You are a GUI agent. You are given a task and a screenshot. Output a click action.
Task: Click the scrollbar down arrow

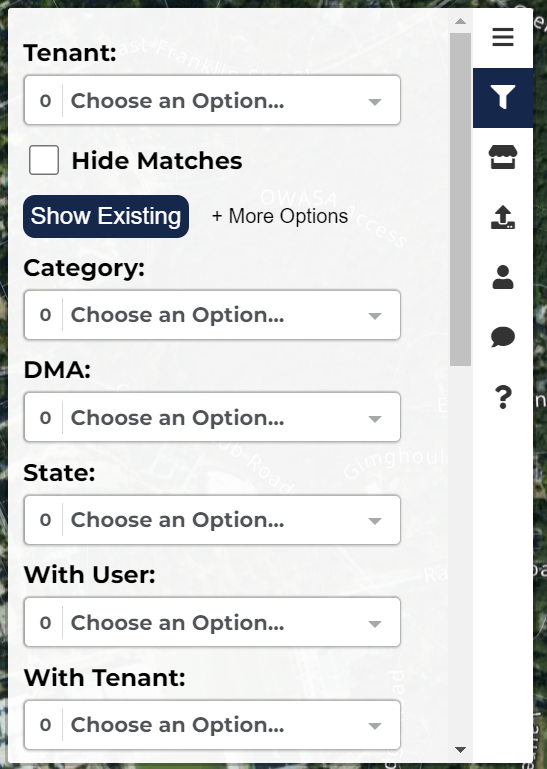click(x=460, y=749)
